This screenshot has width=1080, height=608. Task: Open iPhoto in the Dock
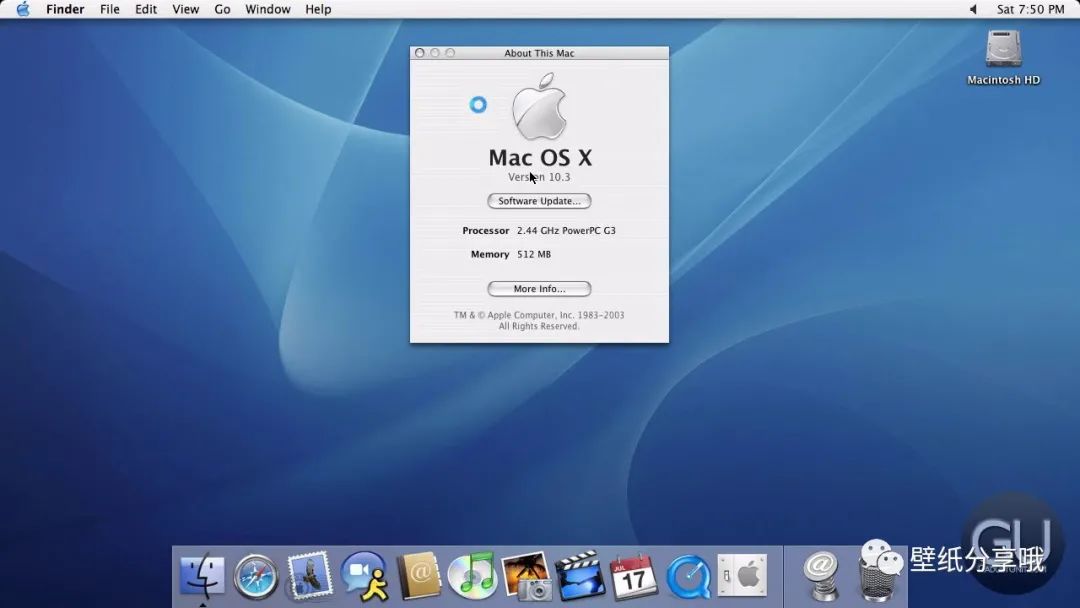click(527, 576)
